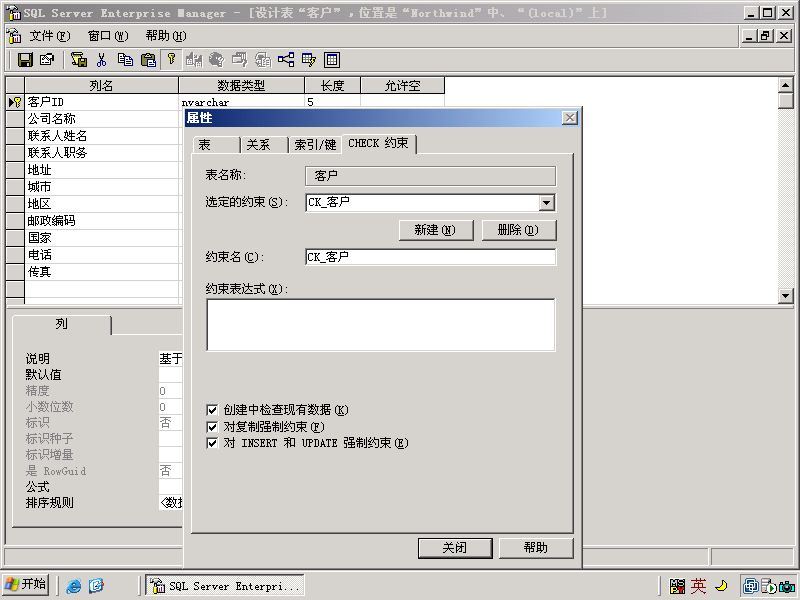Screen dimensions: 800x600
Task: Click the Manage Relationships icon
Action: [286, 60]
